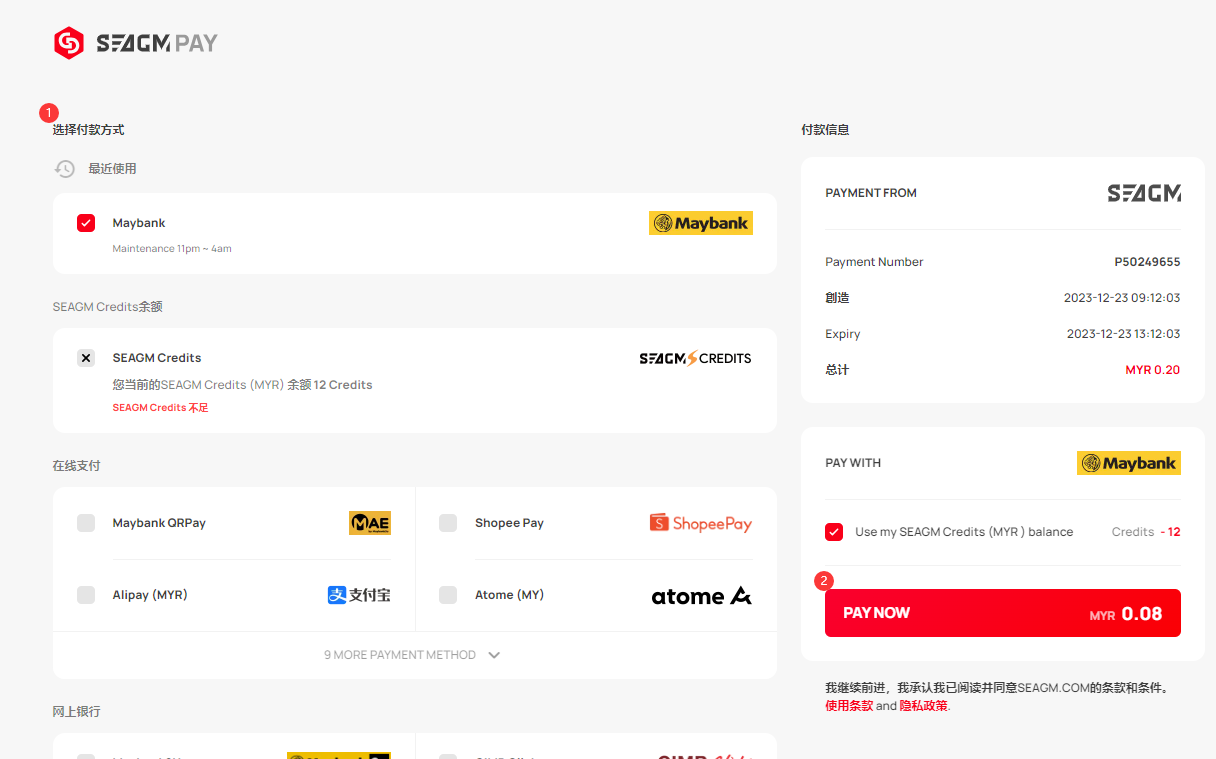Viewport: 1216px width, 759px height.
Task: Toggle the Maybank payment checkbox
Action: (x=86, y=223)
